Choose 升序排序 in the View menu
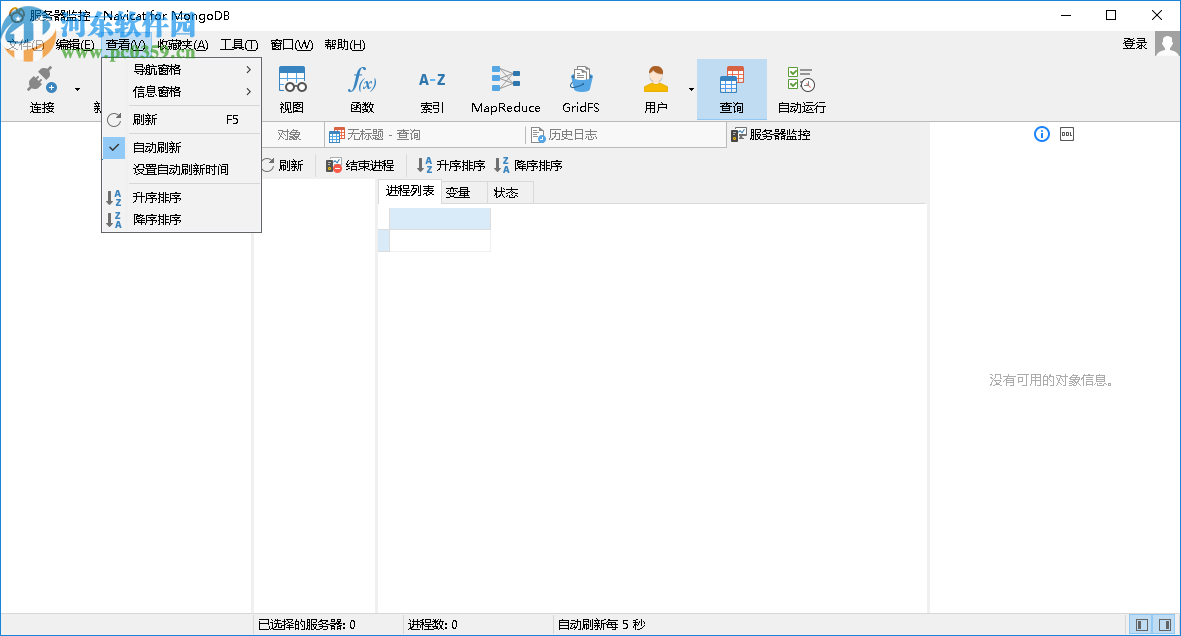This screenshot has height=636, width=1181. 182,197
